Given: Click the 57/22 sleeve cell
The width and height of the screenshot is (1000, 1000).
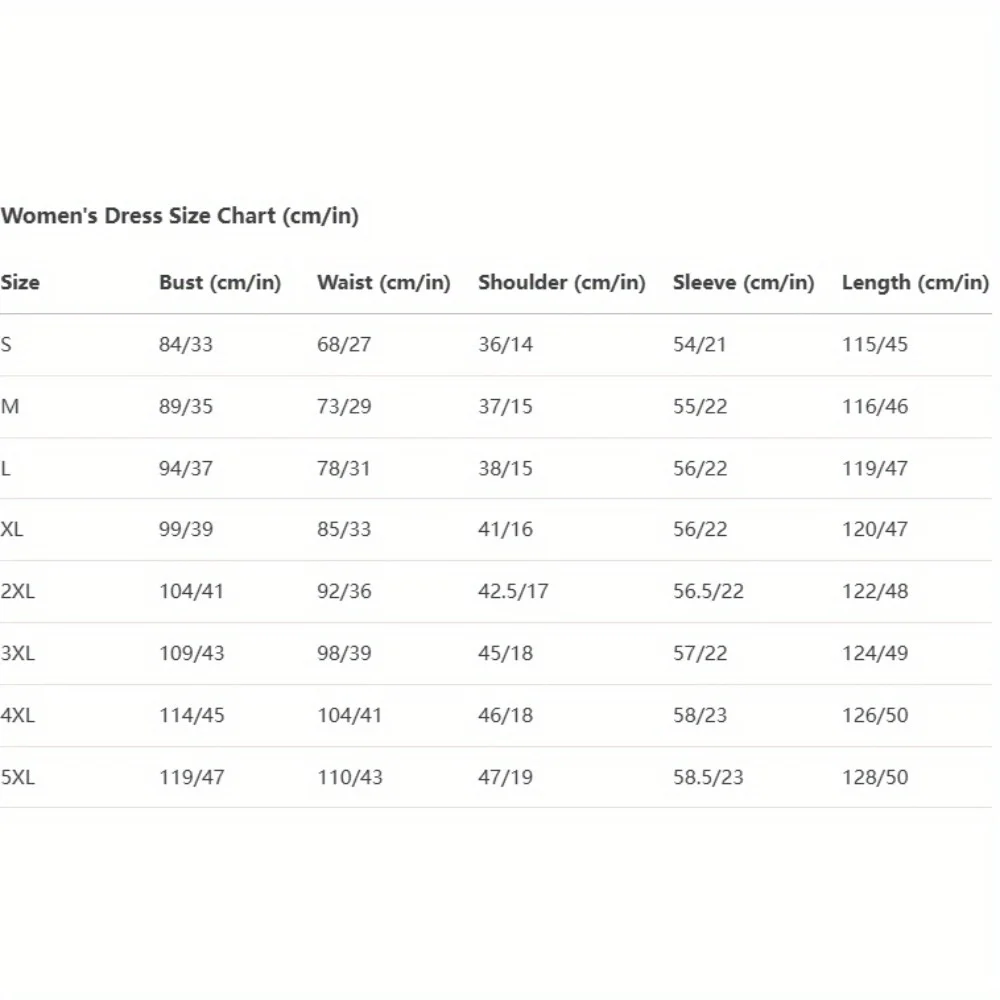Looking at the screenshot, I should (700, 653).
